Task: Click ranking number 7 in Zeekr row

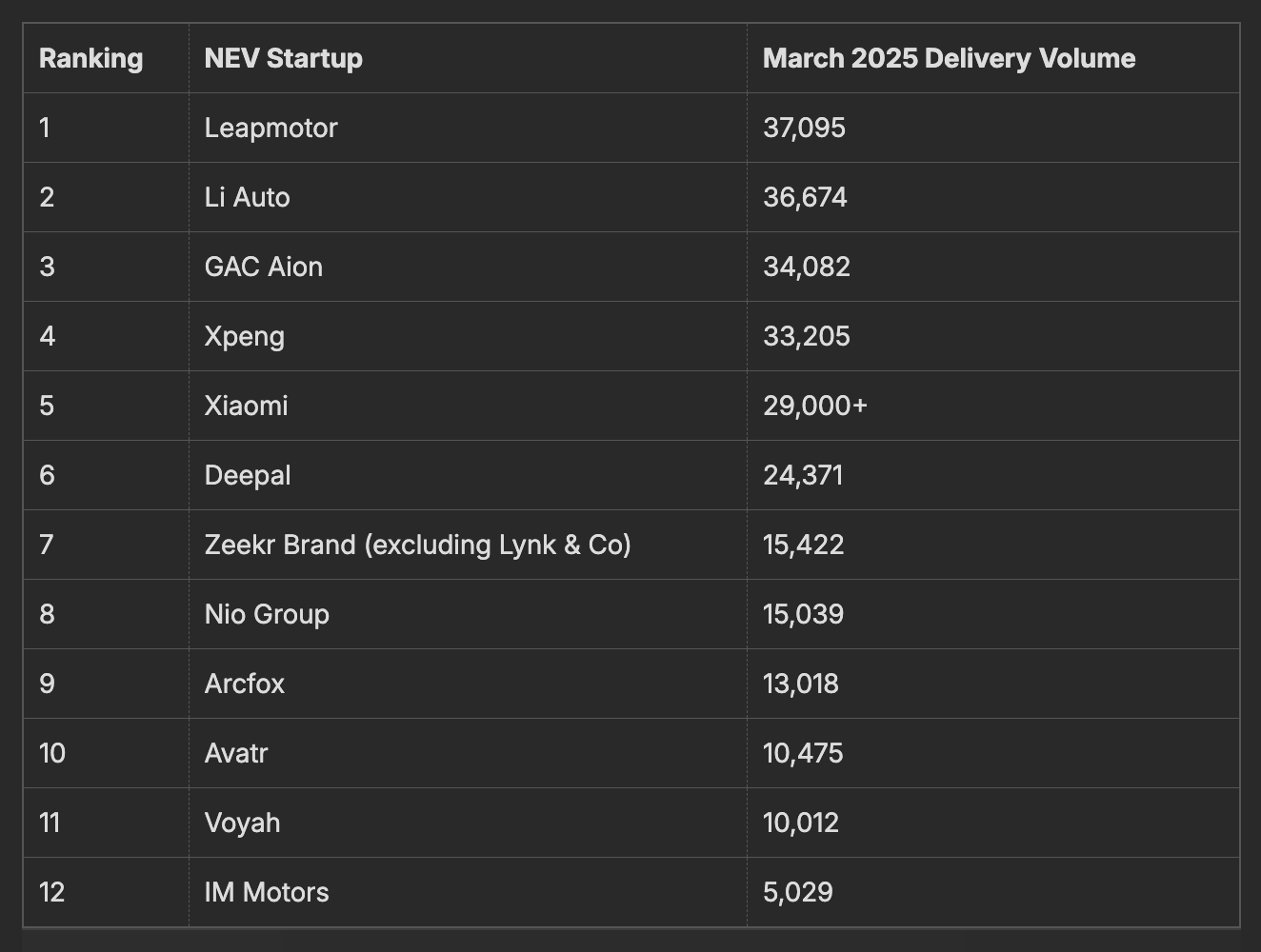Action: [x=47, y=545]
